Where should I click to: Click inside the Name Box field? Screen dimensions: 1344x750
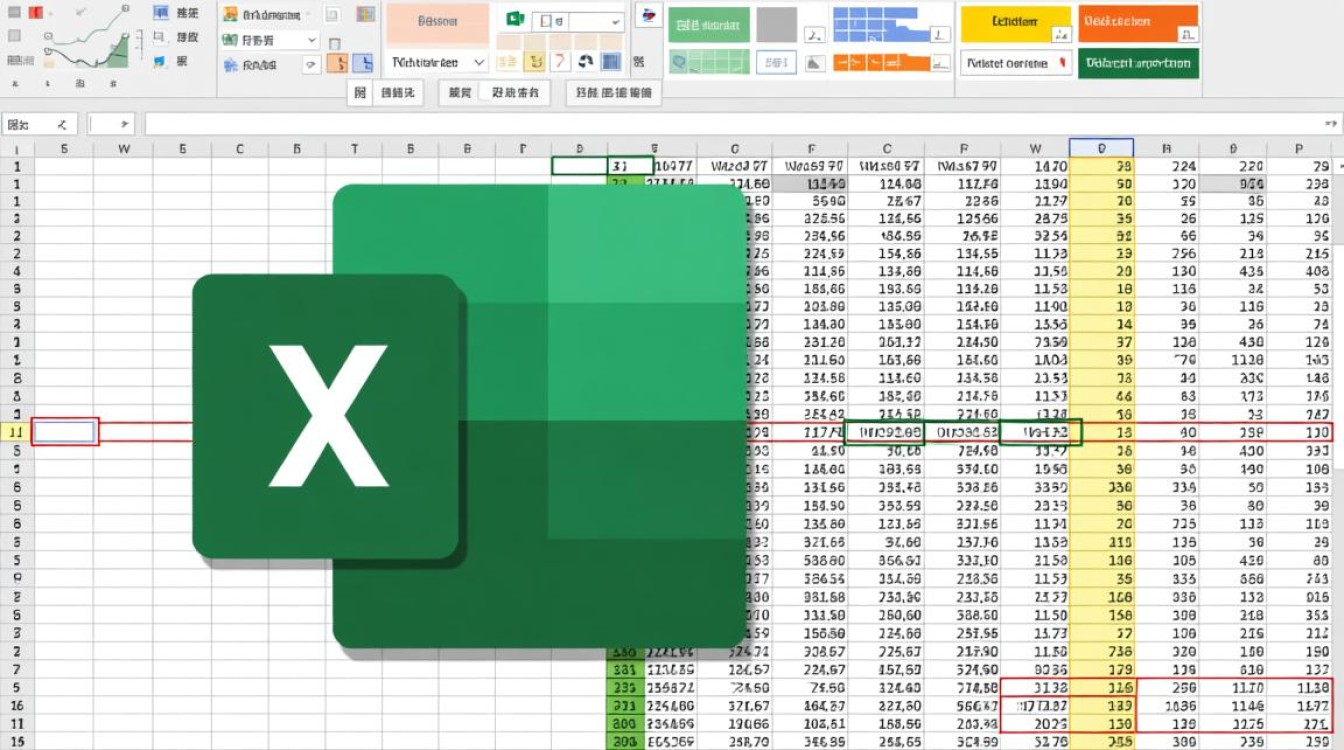click(x=39, y=124)
